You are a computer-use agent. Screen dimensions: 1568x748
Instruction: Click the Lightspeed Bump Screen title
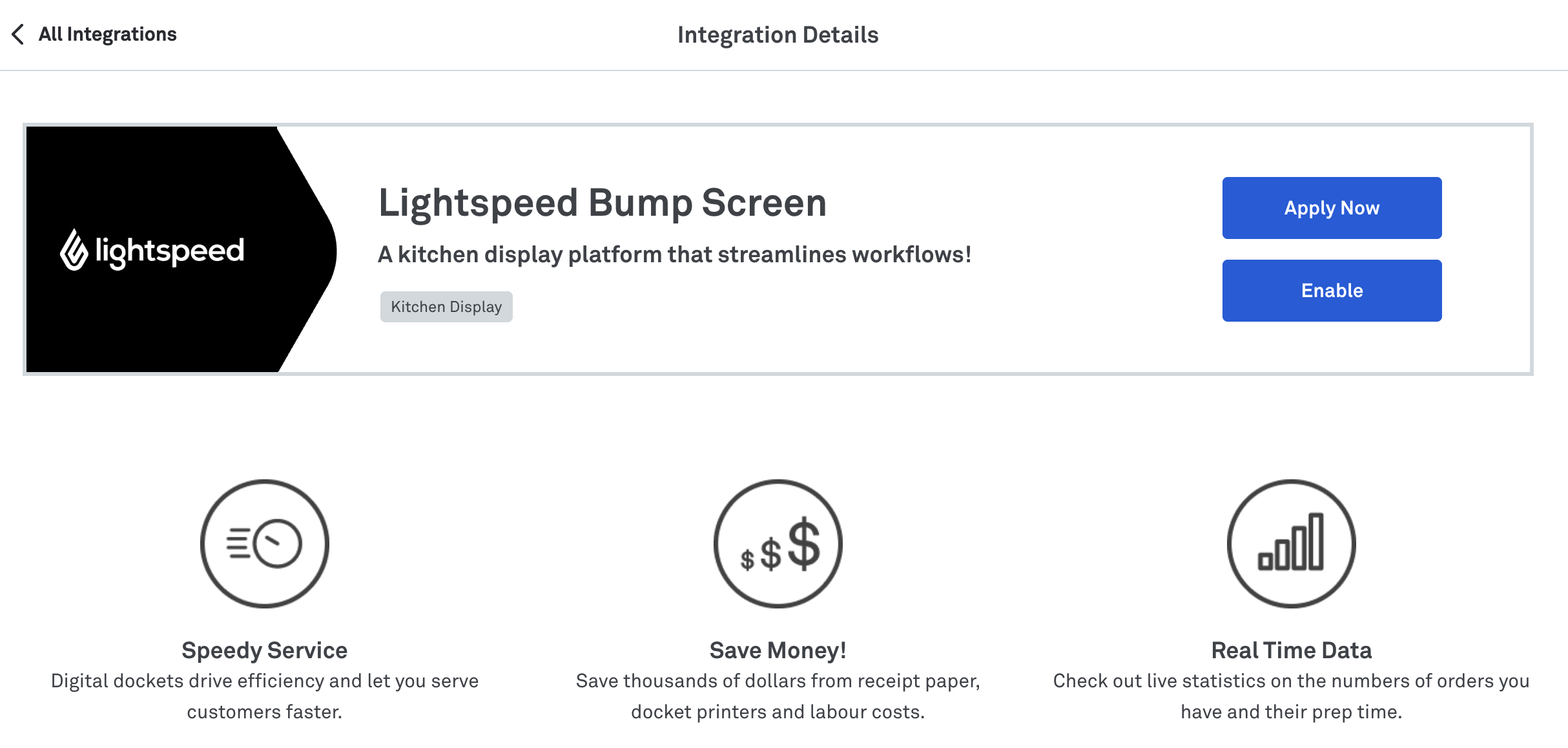[x=603, y=203]
